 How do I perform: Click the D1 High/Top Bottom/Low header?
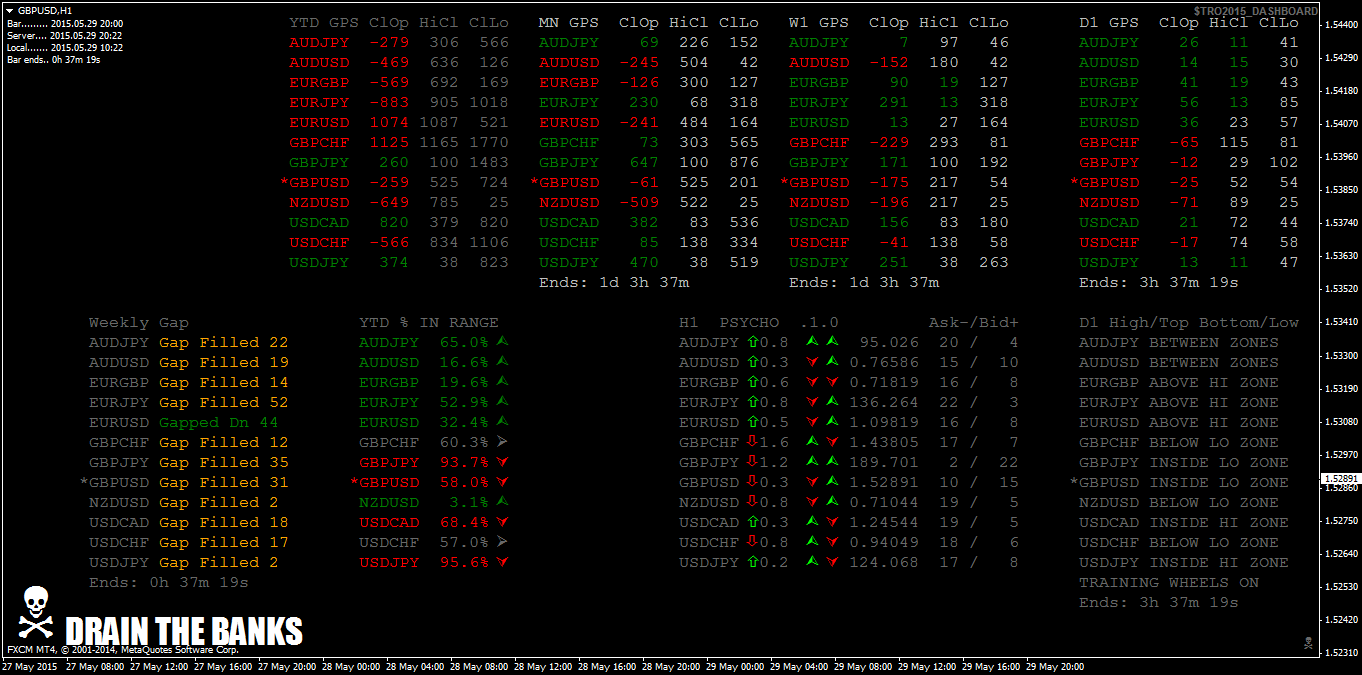click(1189, 322)
